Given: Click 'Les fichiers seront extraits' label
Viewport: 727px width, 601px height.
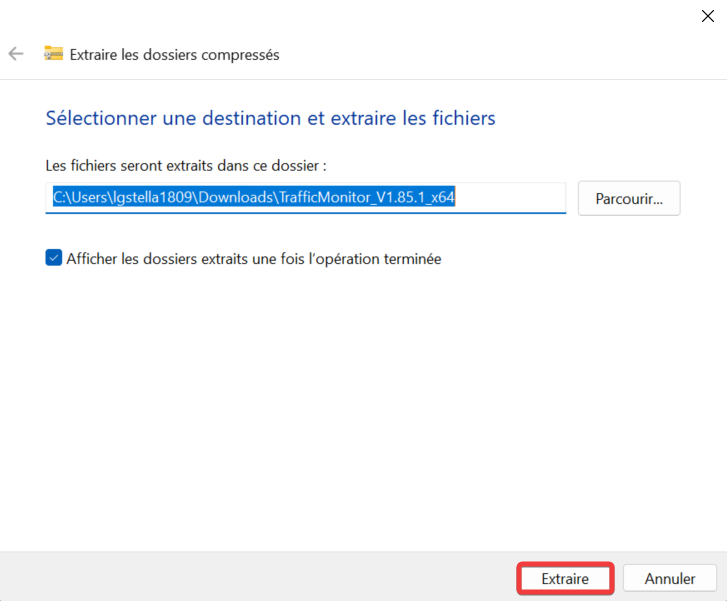Looking at the screenshot, I should 186,166.
